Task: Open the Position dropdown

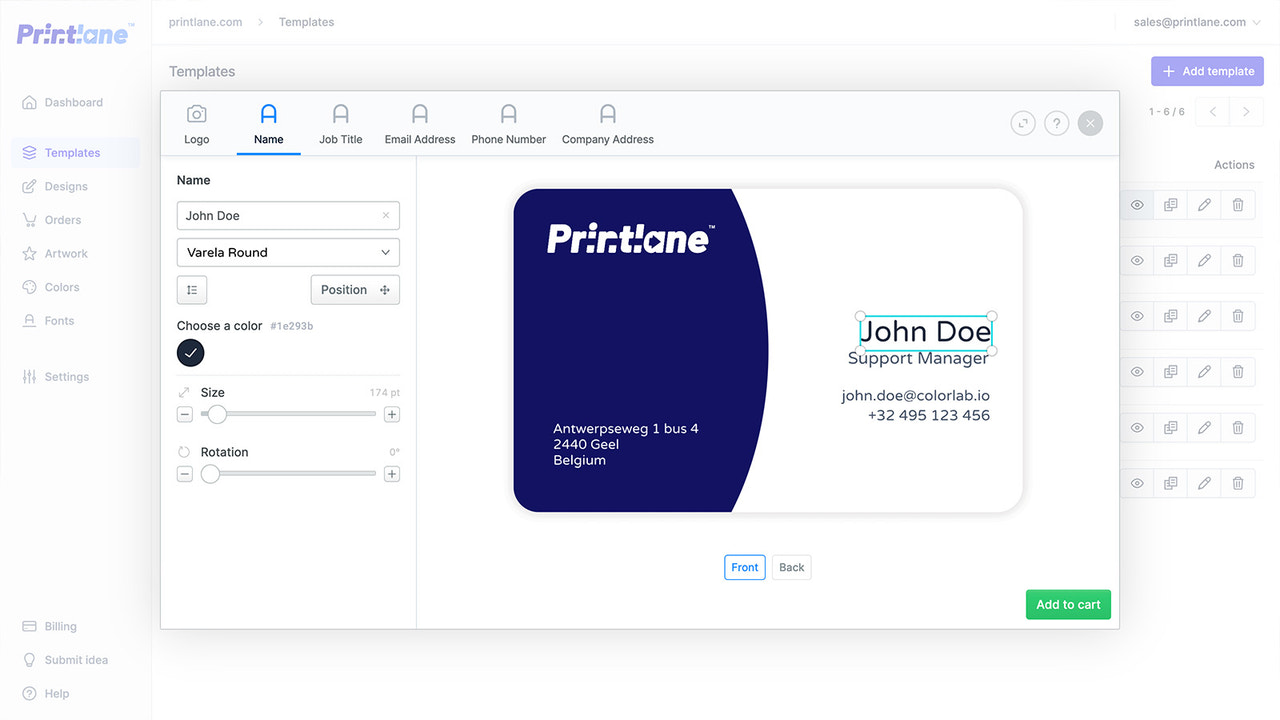Action: [355, 289]
